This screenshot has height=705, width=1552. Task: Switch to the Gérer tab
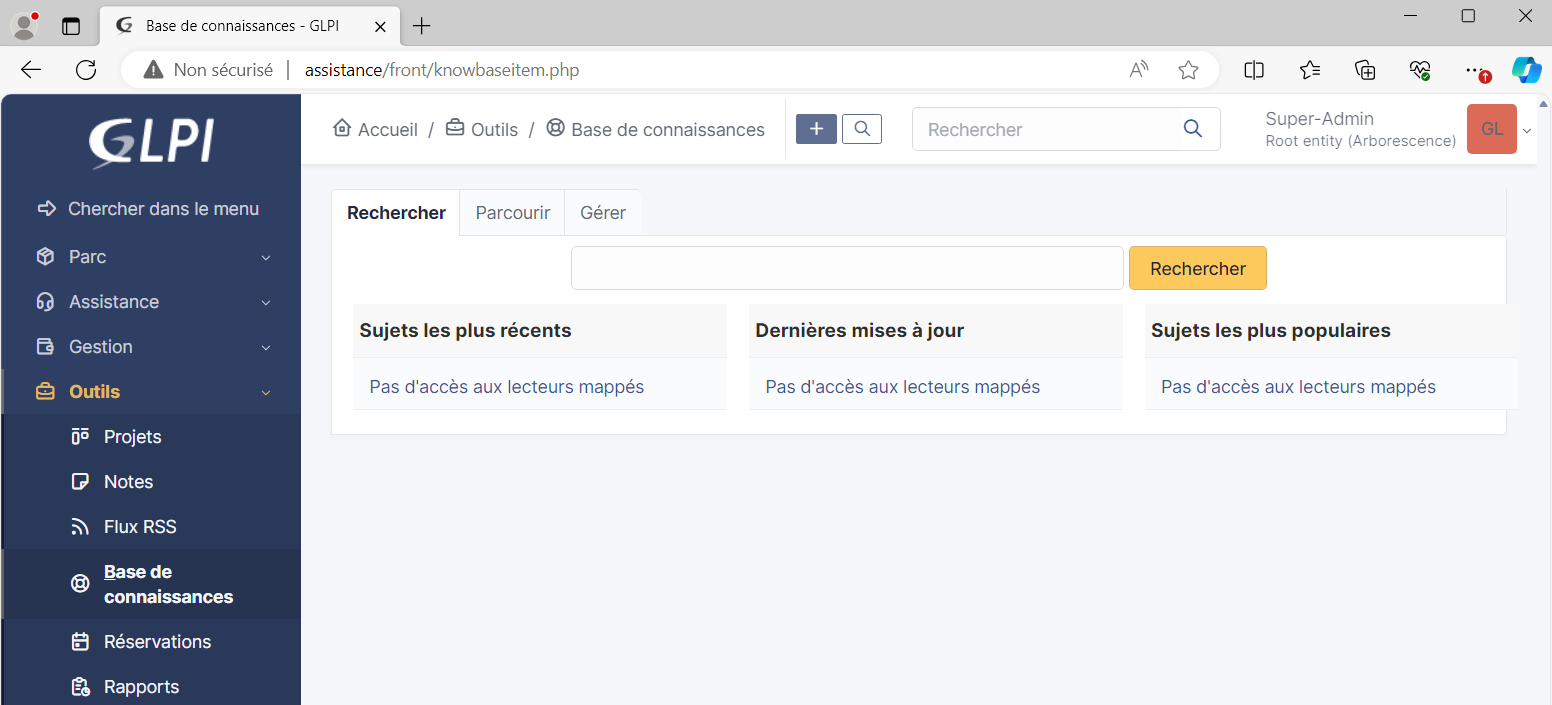tap(603, 213)
